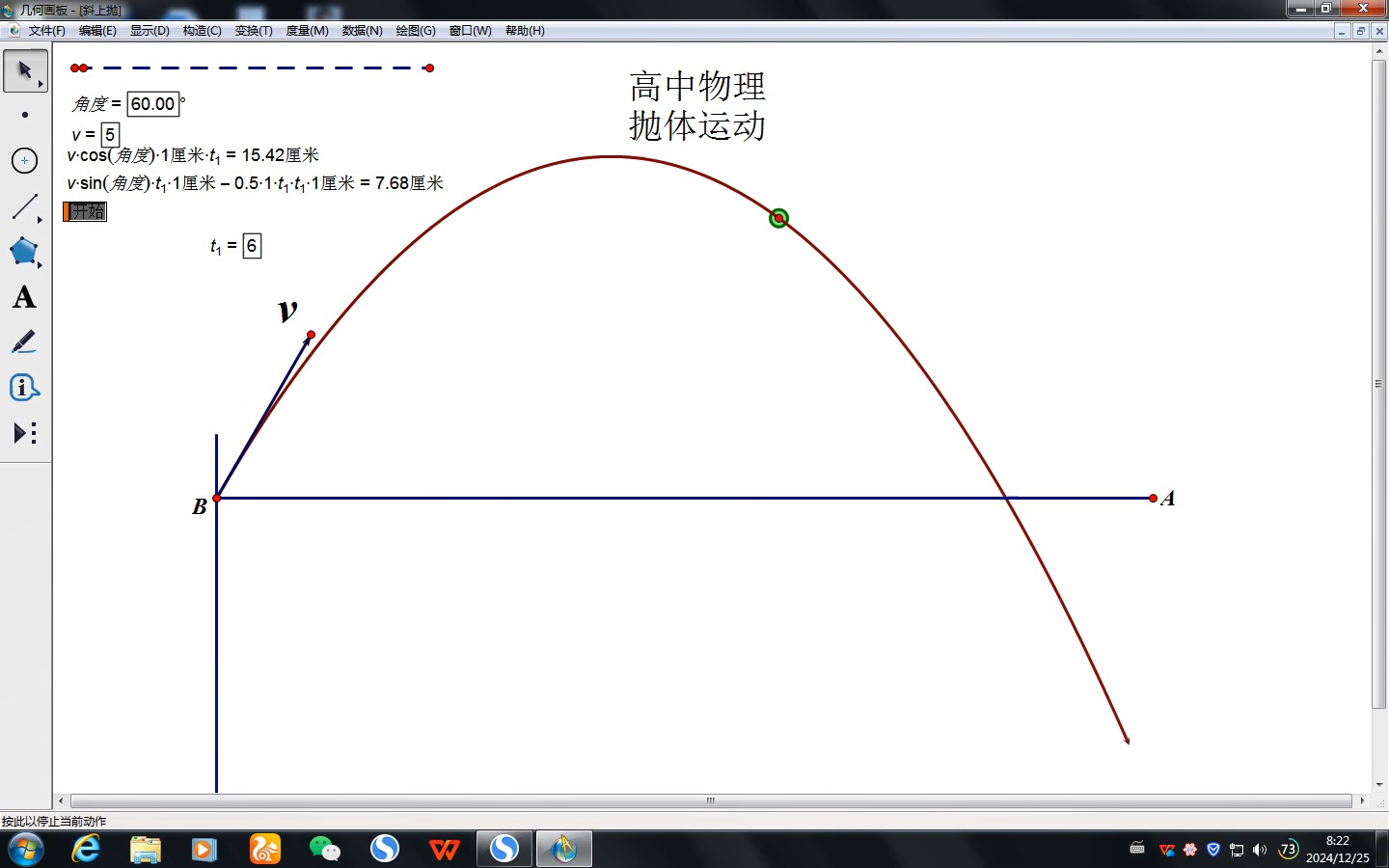1389x868 pixels.
Task: Click the scroll right arrow
Action: tap(1362, 800)
